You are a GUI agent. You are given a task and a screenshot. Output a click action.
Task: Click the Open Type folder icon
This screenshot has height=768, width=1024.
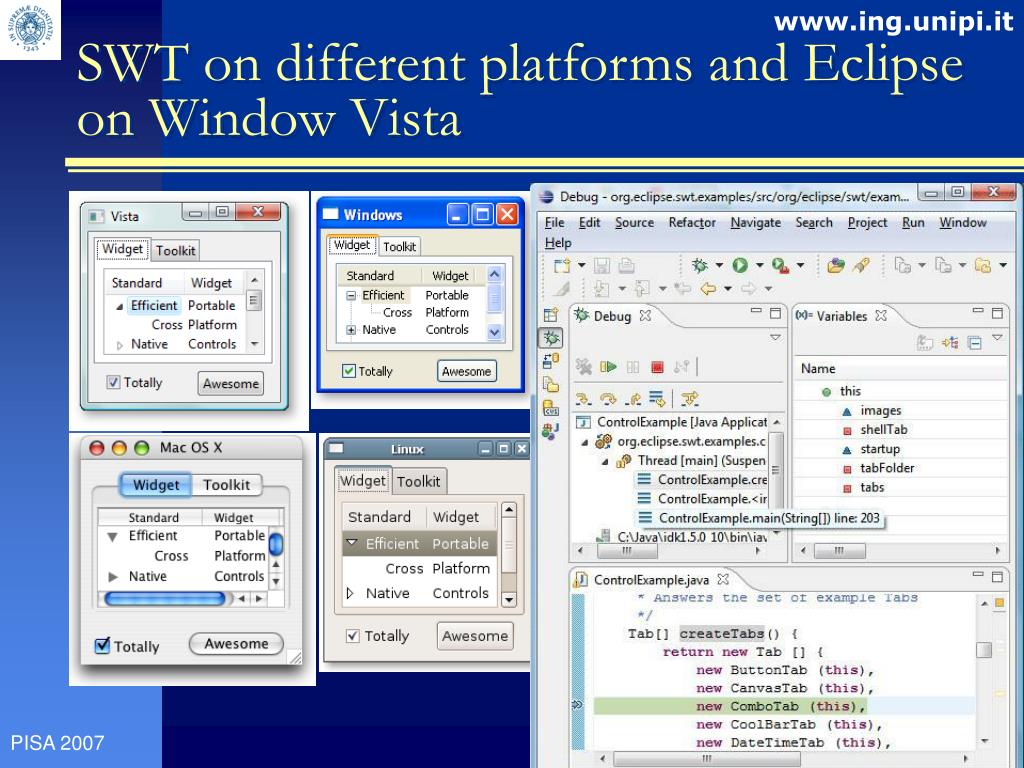pos(835,265)
